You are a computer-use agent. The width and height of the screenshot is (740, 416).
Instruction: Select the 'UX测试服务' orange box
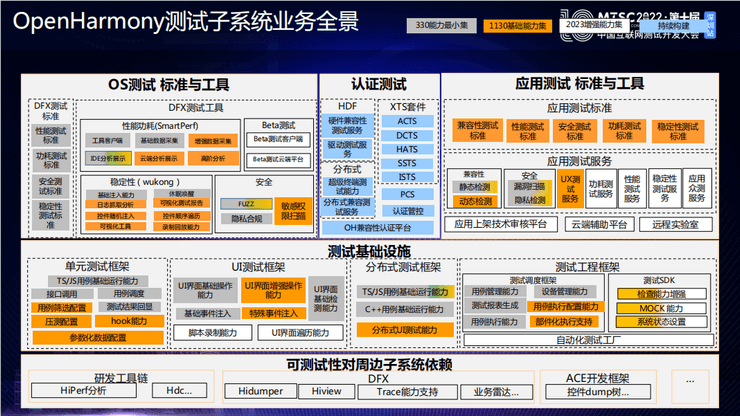[570, 189]
